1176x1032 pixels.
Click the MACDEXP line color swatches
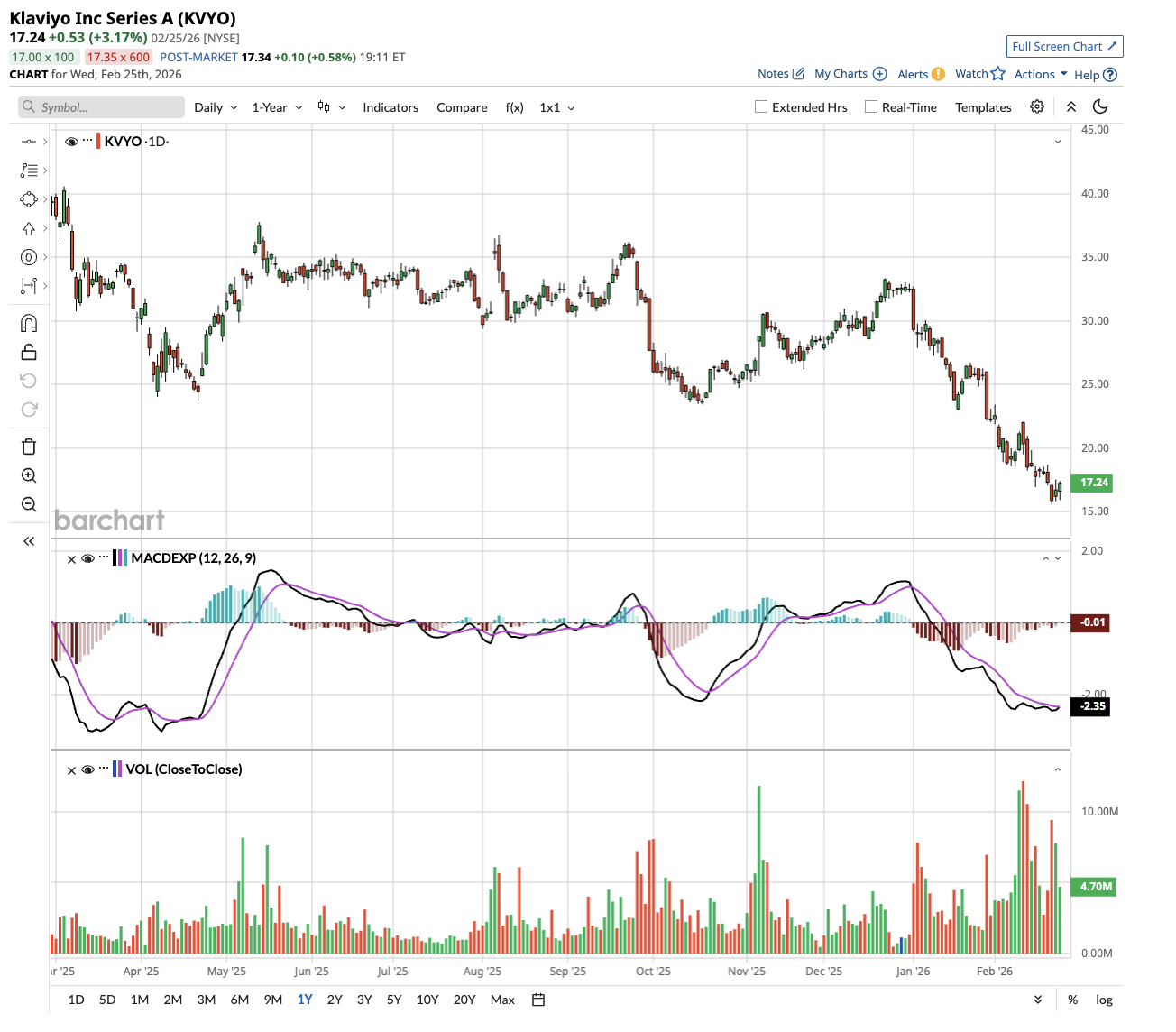(120, 558)
